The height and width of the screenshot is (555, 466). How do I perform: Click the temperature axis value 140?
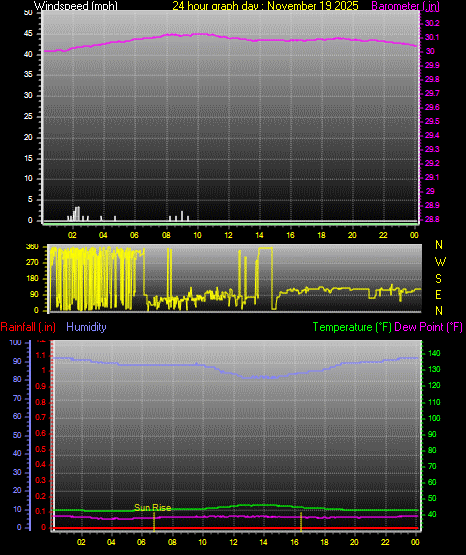pyautogui.click(x=434, y=353)
